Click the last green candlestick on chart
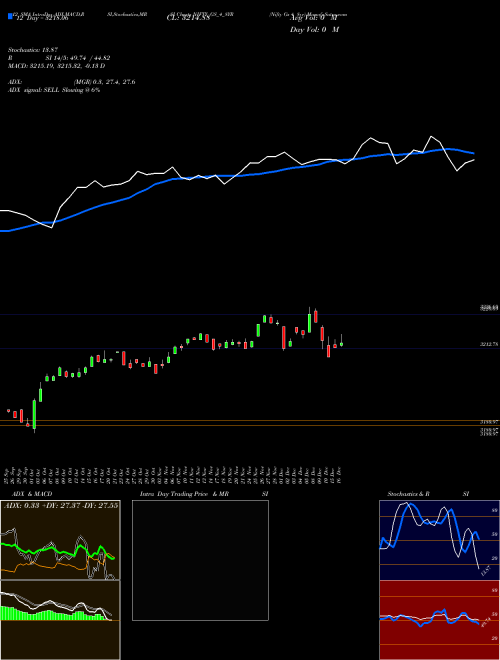This screenshot has width=500, height=660. point(342,343)
